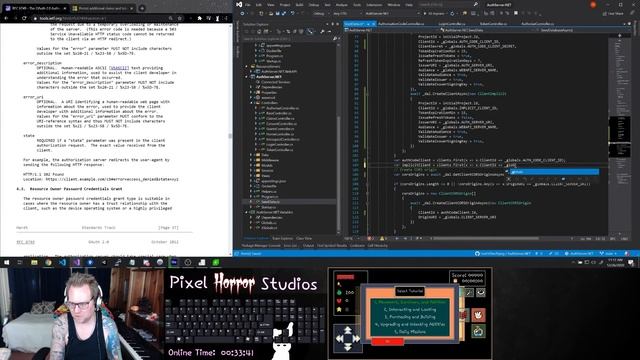
Task: Click the GitHub repository status bar item
Action: [503, 253]
